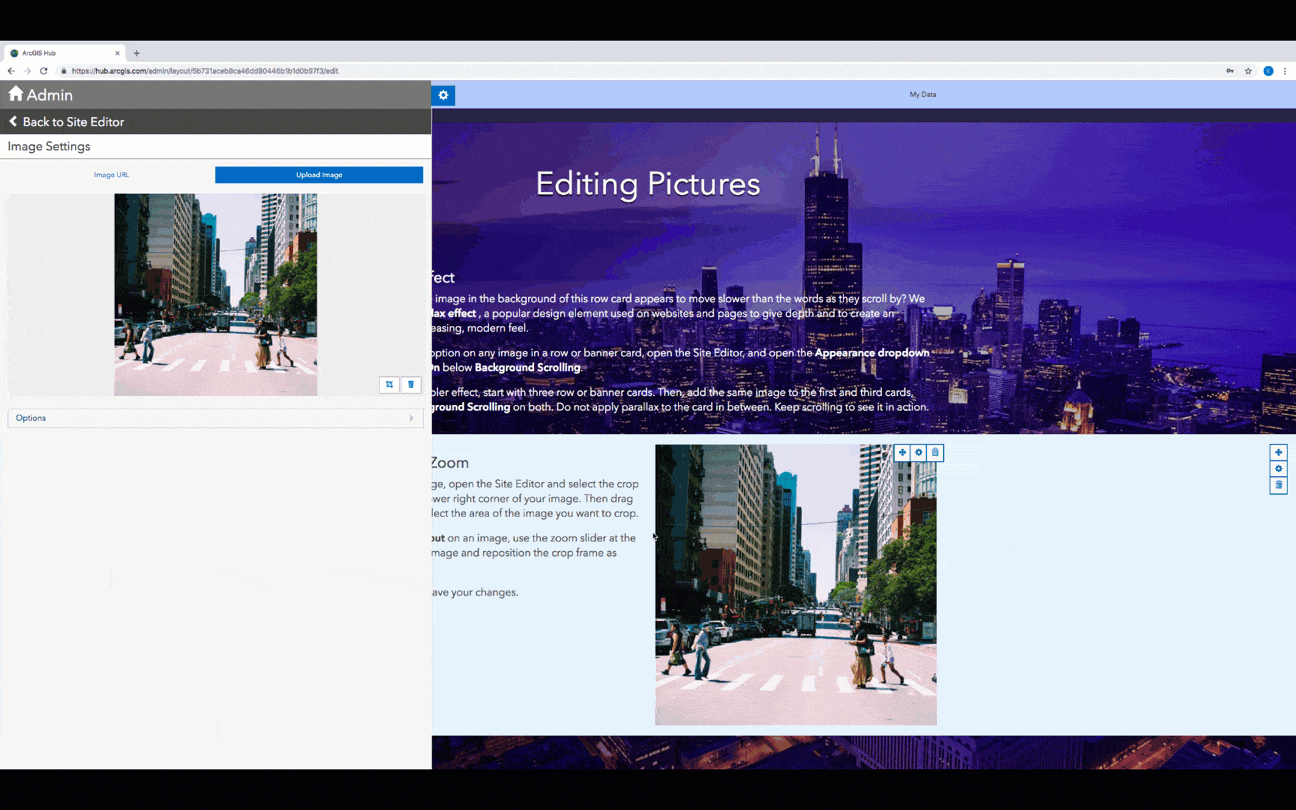Click the Zoom section heading
1296x810 pixels.
click(x=450, y=463)
